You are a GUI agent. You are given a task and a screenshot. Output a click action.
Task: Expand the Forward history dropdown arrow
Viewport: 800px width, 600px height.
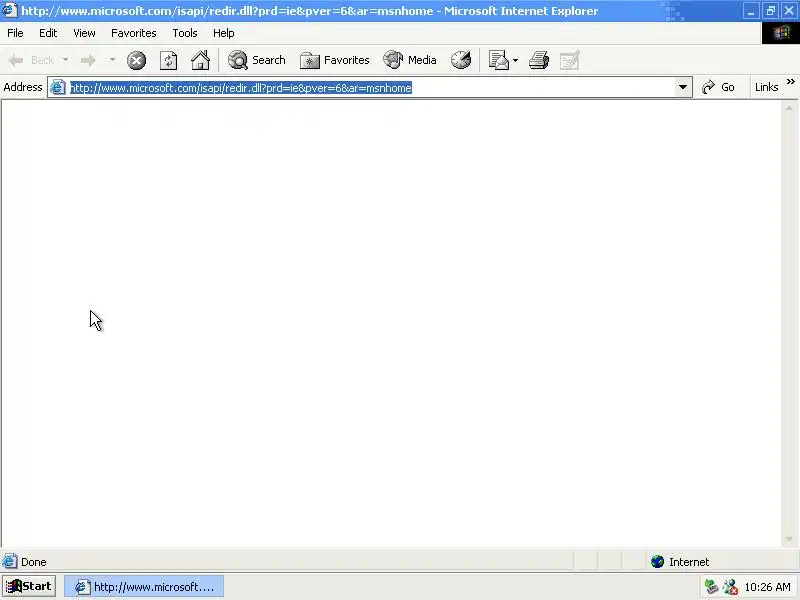click(112, 60)
